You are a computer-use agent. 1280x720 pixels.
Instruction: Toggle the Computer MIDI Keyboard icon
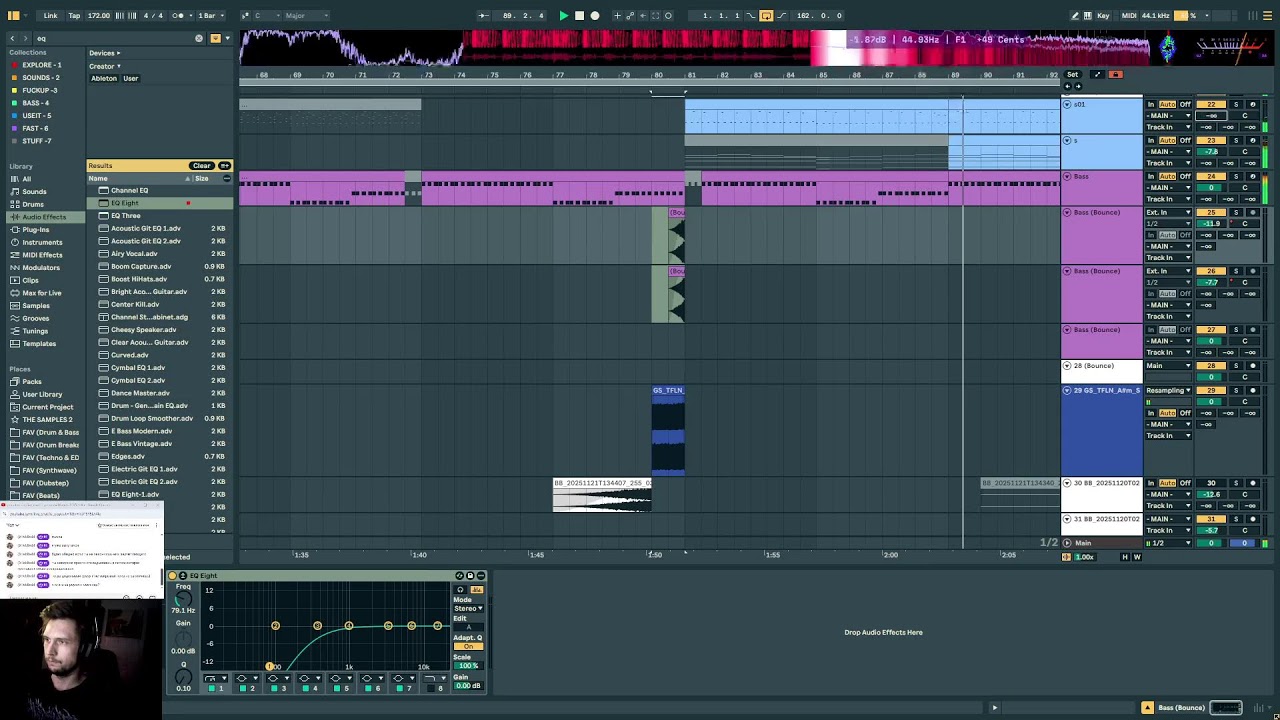tap(1087, 15)
